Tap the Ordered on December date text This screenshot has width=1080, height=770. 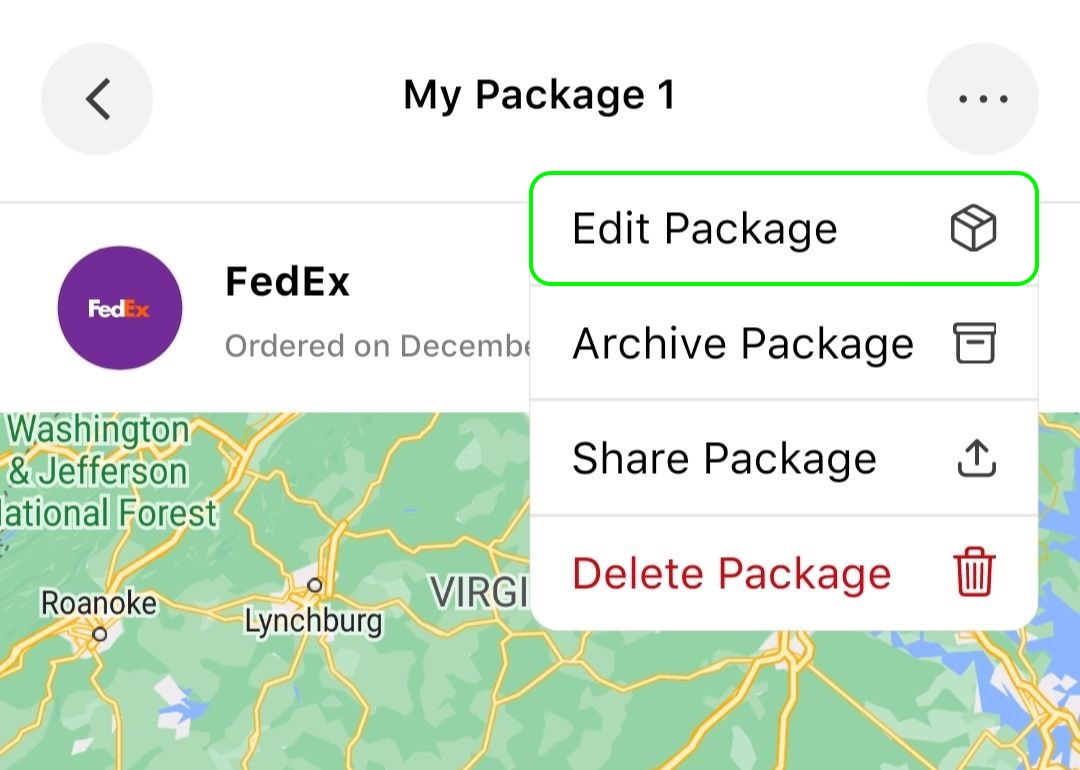click(377, 346)
